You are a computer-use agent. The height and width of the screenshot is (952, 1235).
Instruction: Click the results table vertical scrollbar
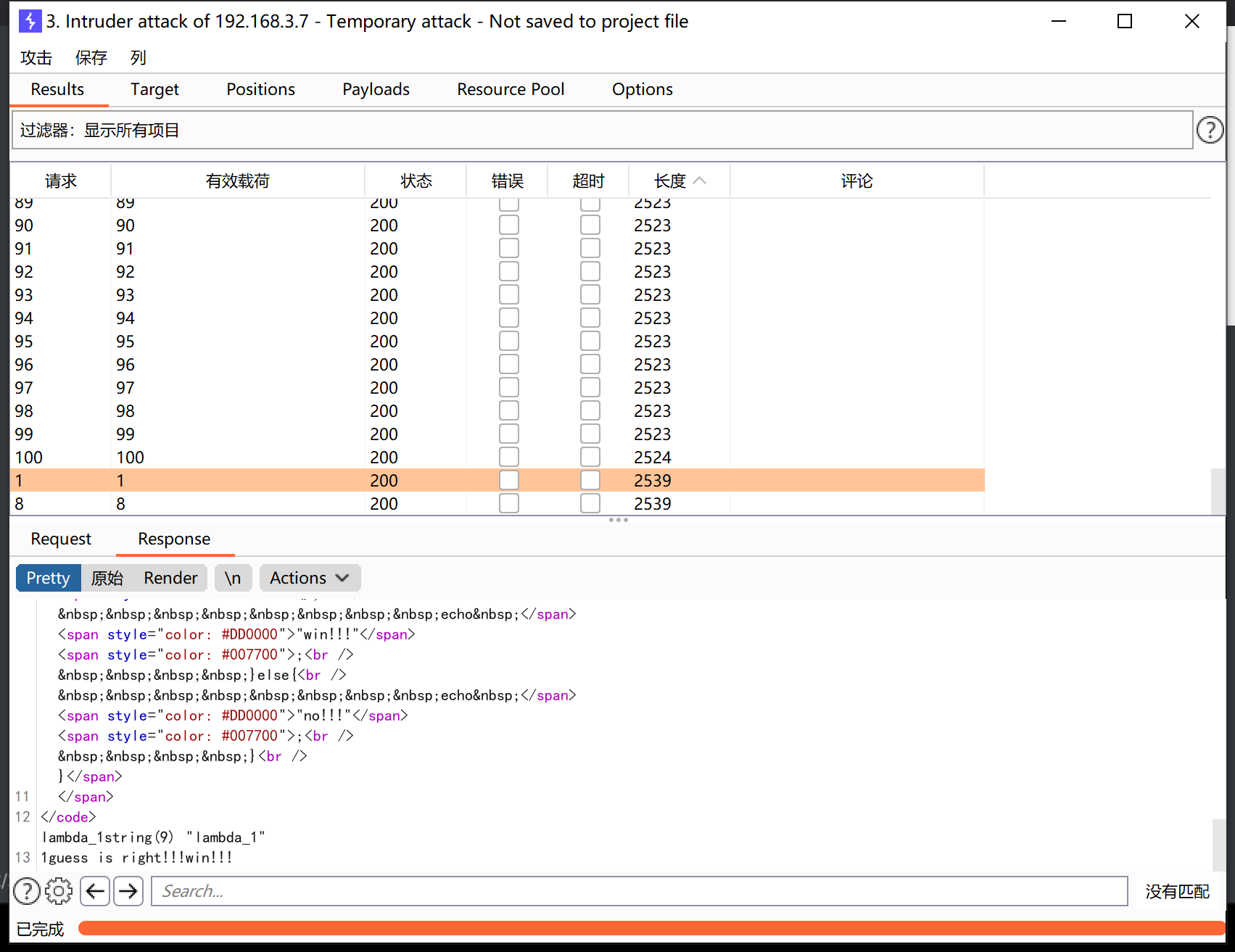[1218, 492]
